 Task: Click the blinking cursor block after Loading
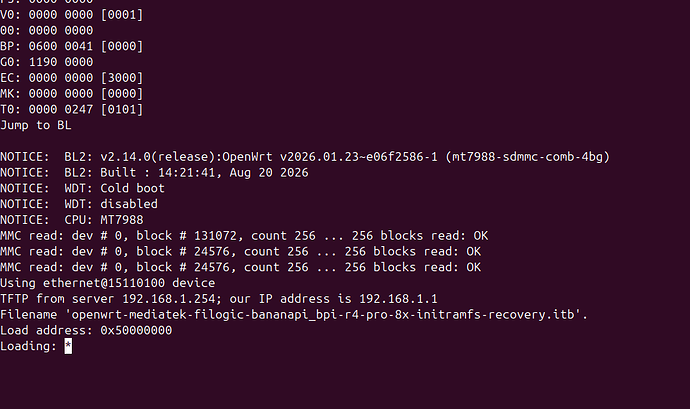click(68, 346)
